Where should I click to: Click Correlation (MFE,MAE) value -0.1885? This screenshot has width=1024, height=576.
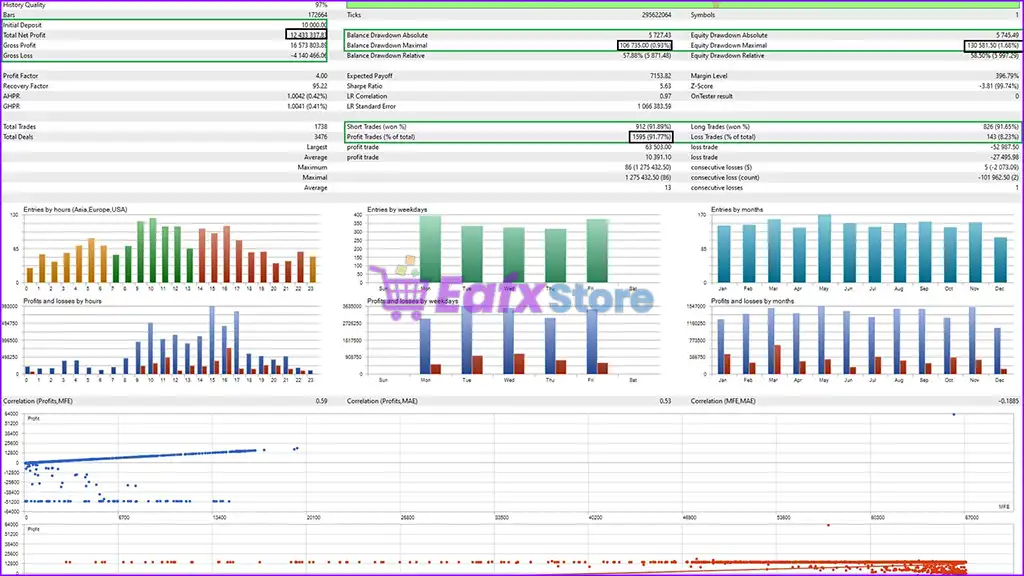[x=1008, y=401]
